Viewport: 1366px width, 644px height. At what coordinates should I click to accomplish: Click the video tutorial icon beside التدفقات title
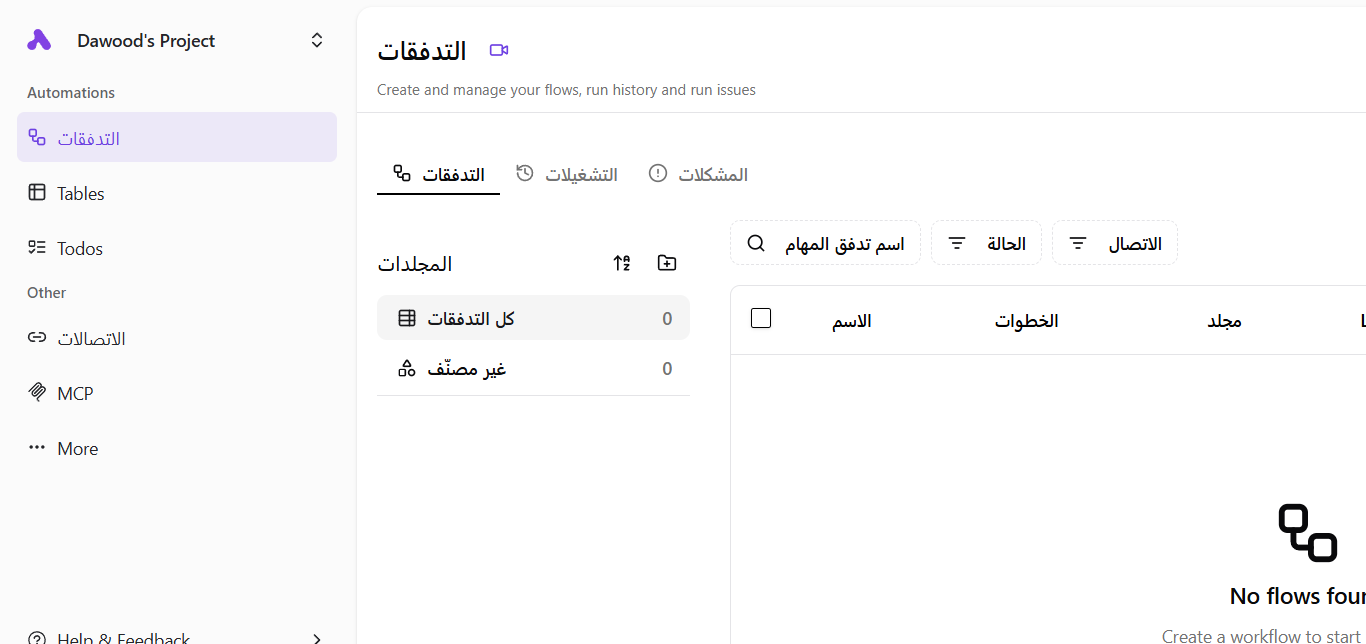click(498, 50)
